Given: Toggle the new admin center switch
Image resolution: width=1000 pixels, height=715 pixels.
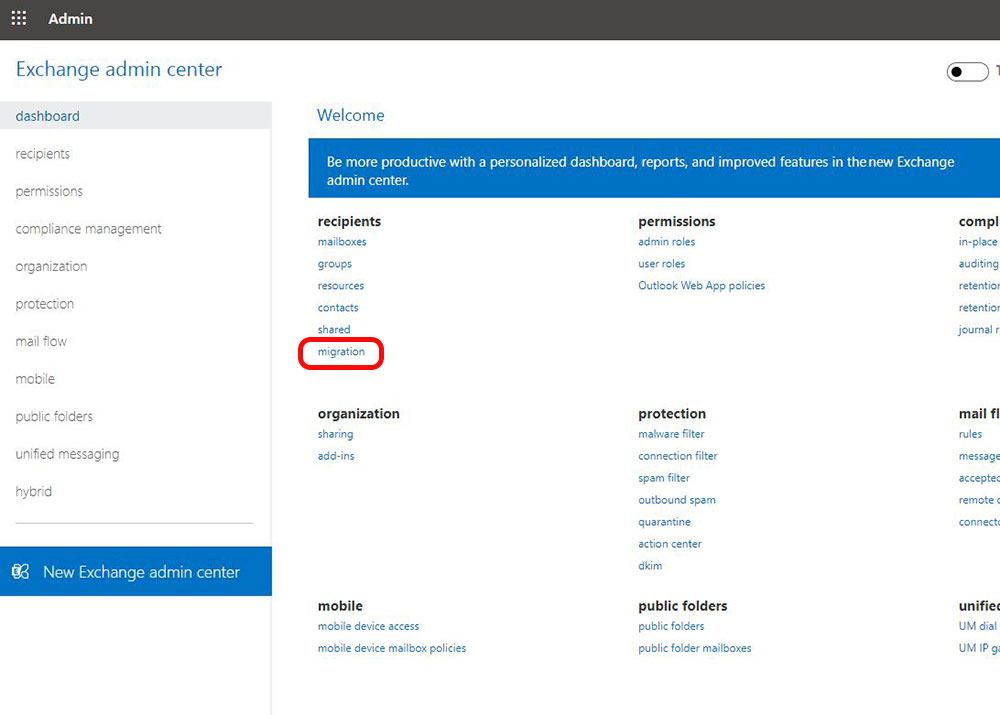Looking at the screenshot, I should point(967,71).
